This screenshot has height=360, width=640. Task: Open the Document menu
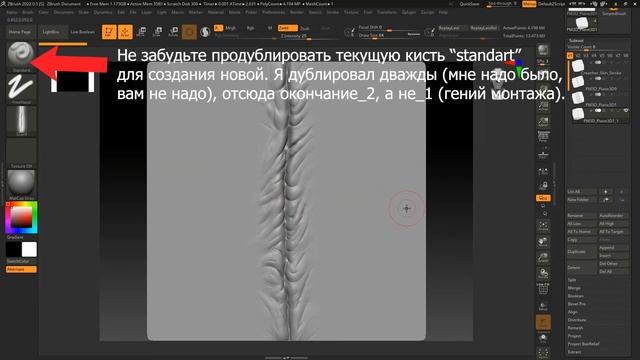(64, 12)
